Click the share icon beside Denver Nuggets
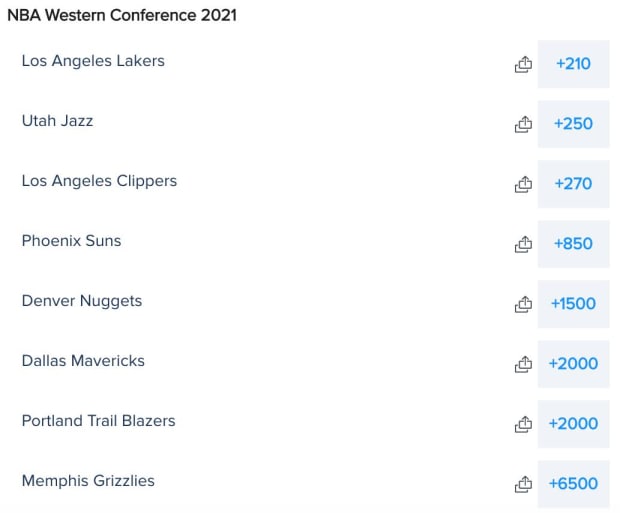 click(x=523, y=304)
